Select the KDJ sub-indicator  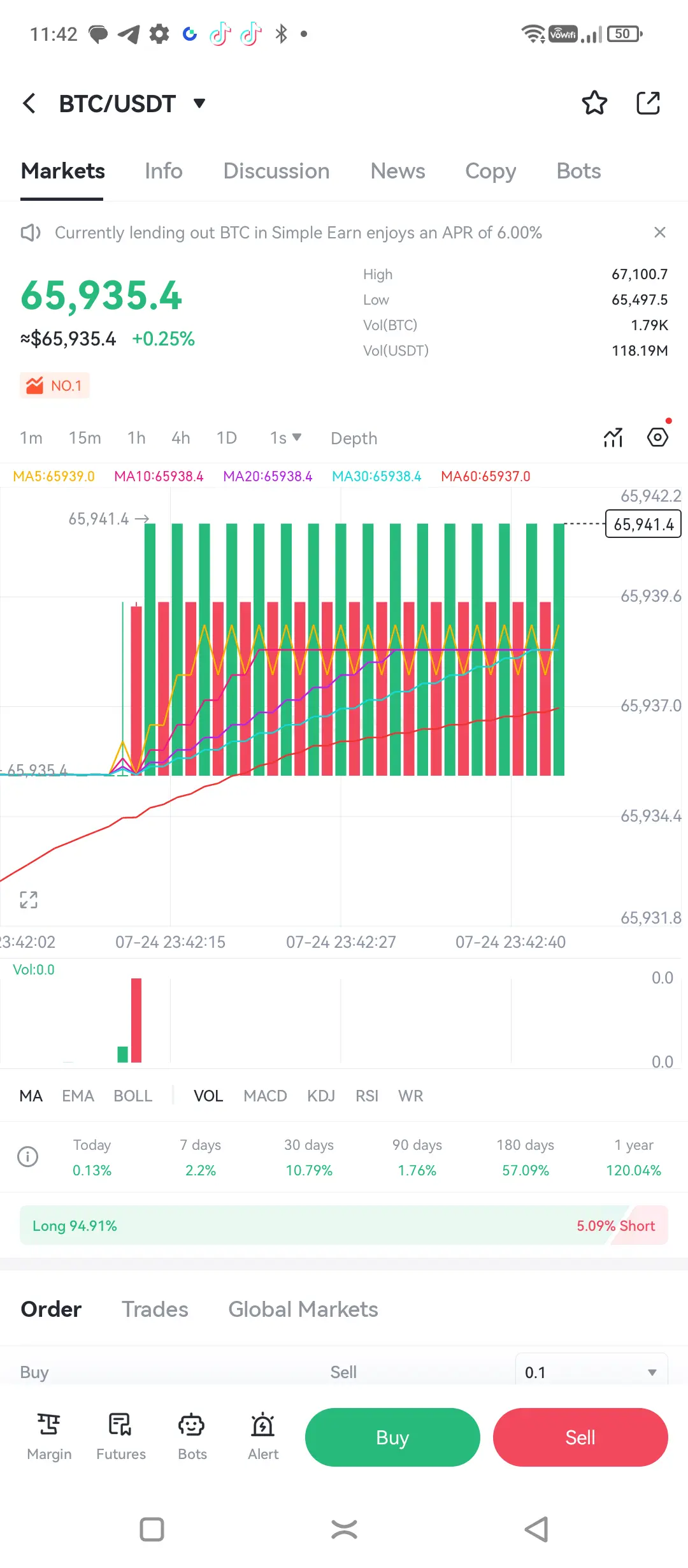click(321, 1096)
